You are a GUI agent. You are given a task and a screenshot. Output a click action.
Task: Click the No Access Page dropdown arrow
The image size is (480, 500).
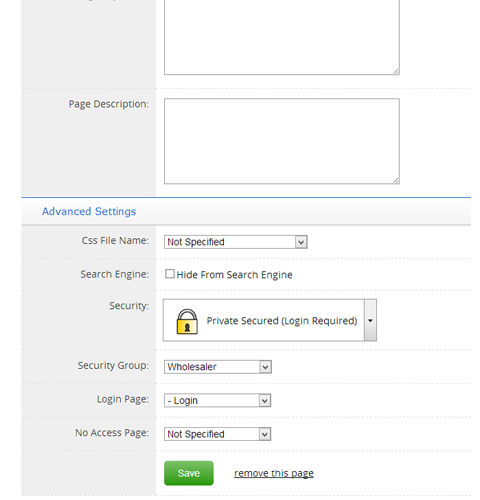pos(265,434)
